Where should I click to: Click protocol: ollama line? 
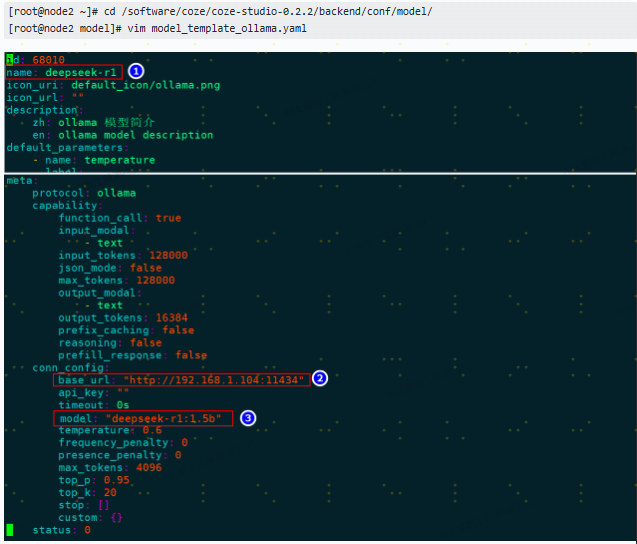click(x=84, y=193)
